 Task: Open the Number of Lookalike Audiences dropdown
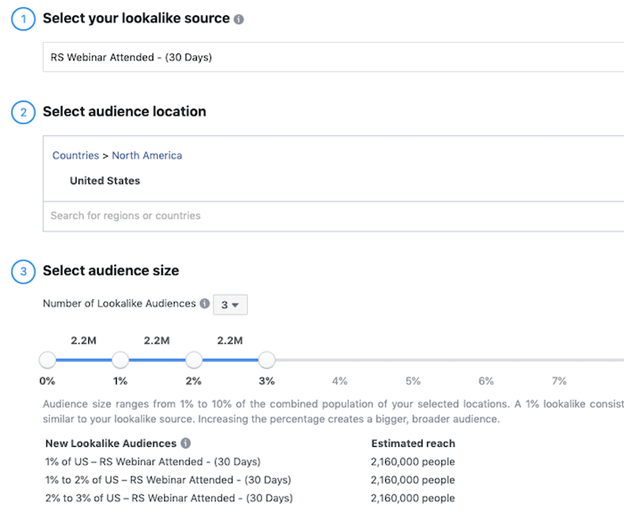pos(230,305)
